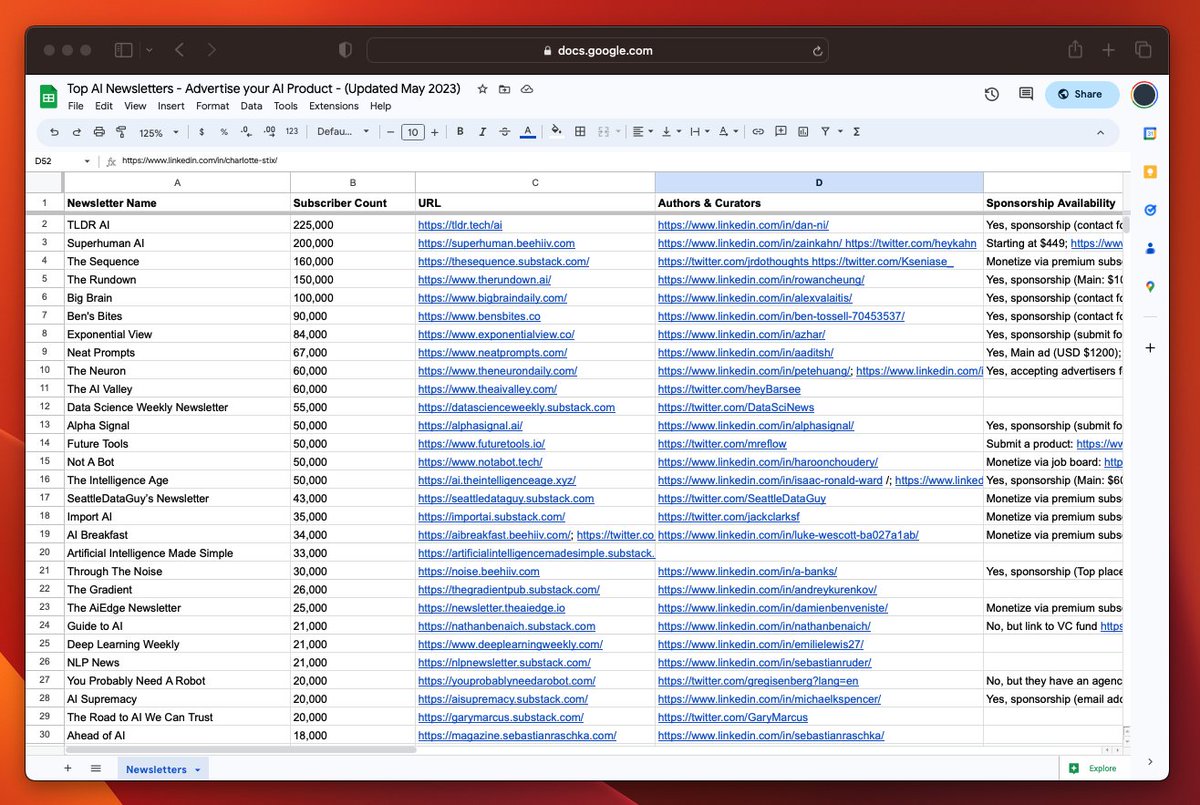Open twitter.com/GaryMarcus link

(x=733, y=717)
